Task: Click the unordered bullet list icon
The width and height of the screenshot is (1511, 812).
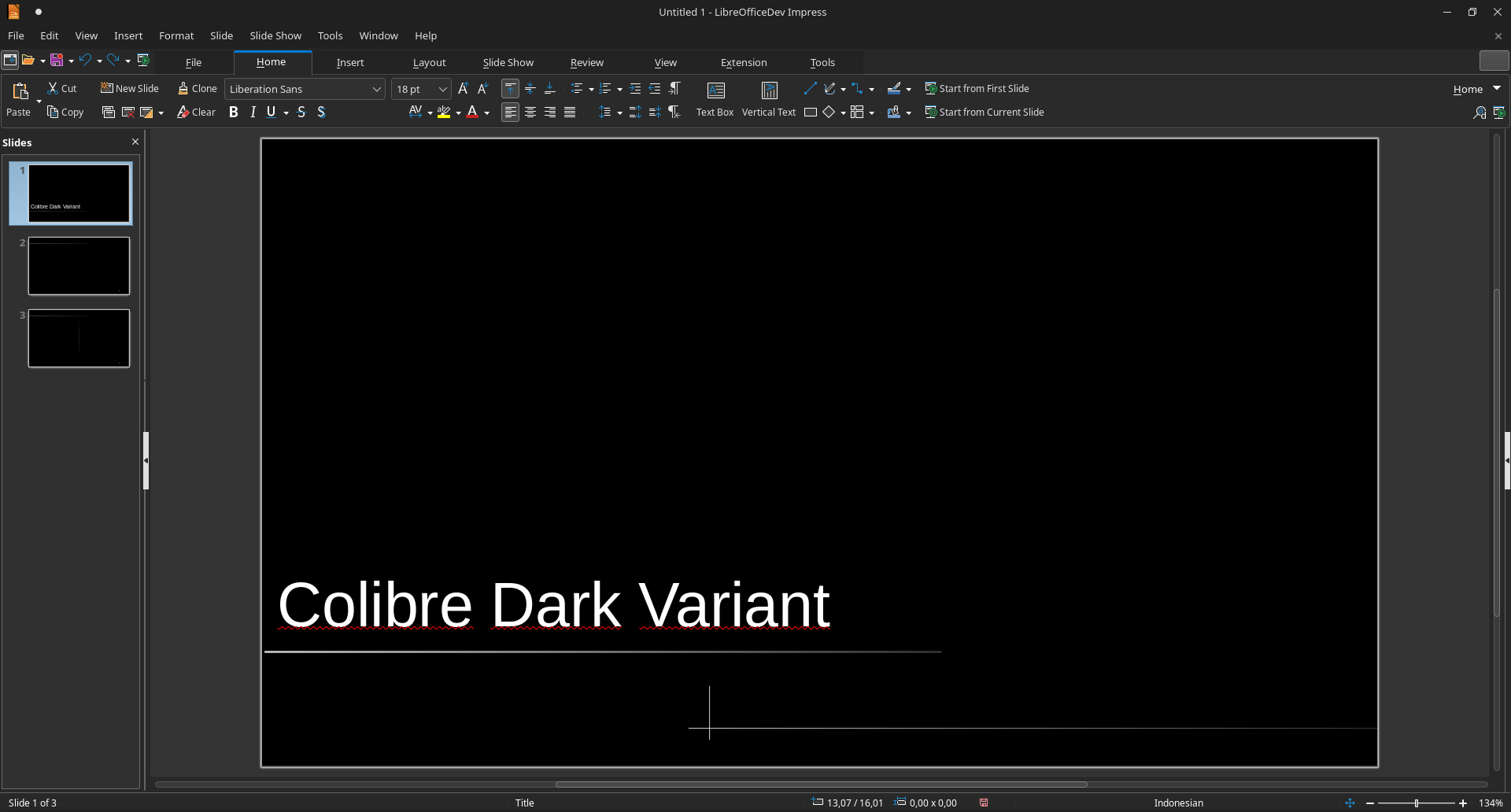Action: [577, 89]
